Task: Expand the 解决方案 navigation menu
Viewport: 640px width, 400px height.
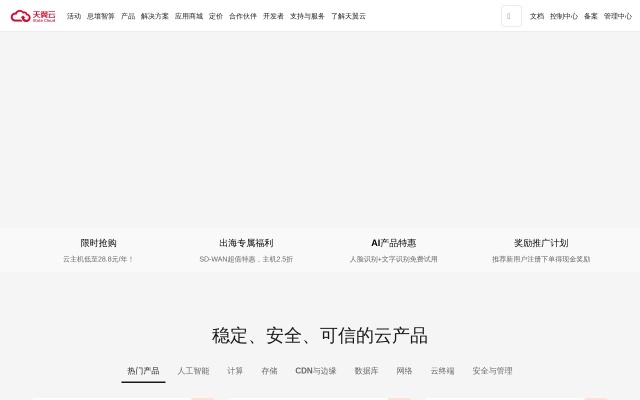Action: pos(155,16)
